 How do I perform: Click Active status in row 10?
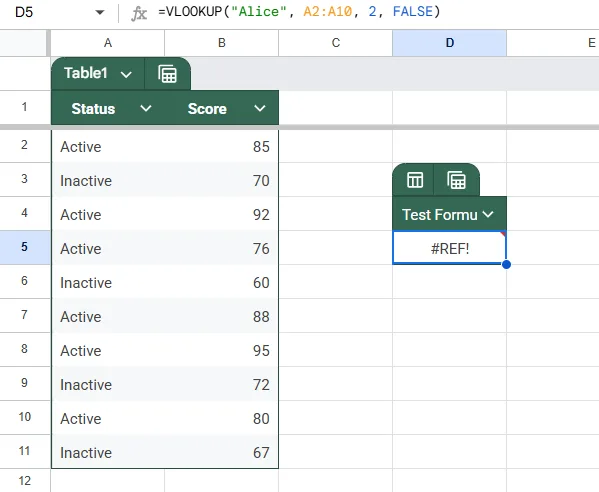click(108, 418)
